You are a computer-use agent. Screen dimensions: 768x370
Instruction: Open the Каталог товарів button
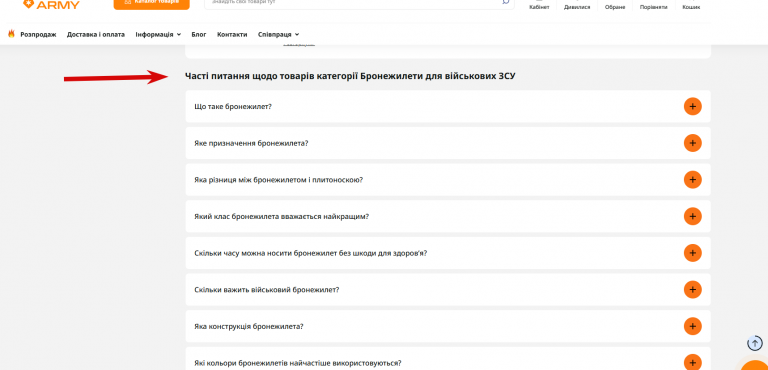[x=151, y=4]
